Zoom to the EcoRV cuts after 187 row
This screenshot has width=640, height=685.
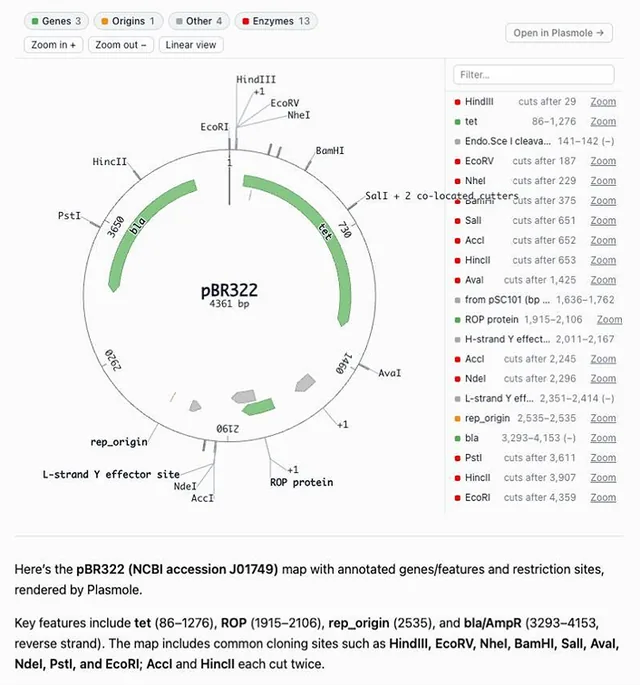click(x=603, y=161)
